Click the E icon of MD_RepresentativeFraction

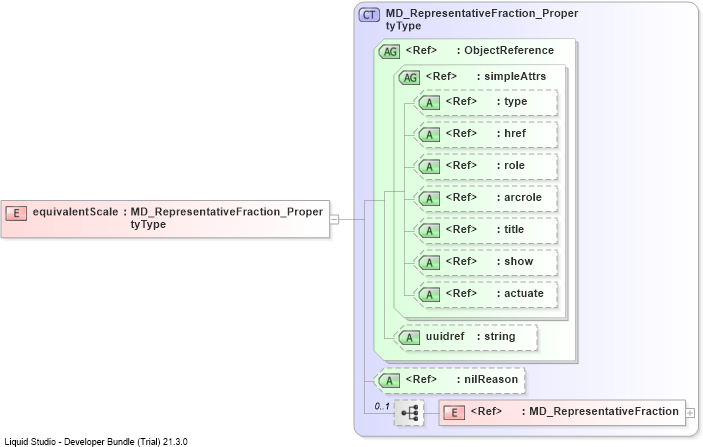click(454, 413)
